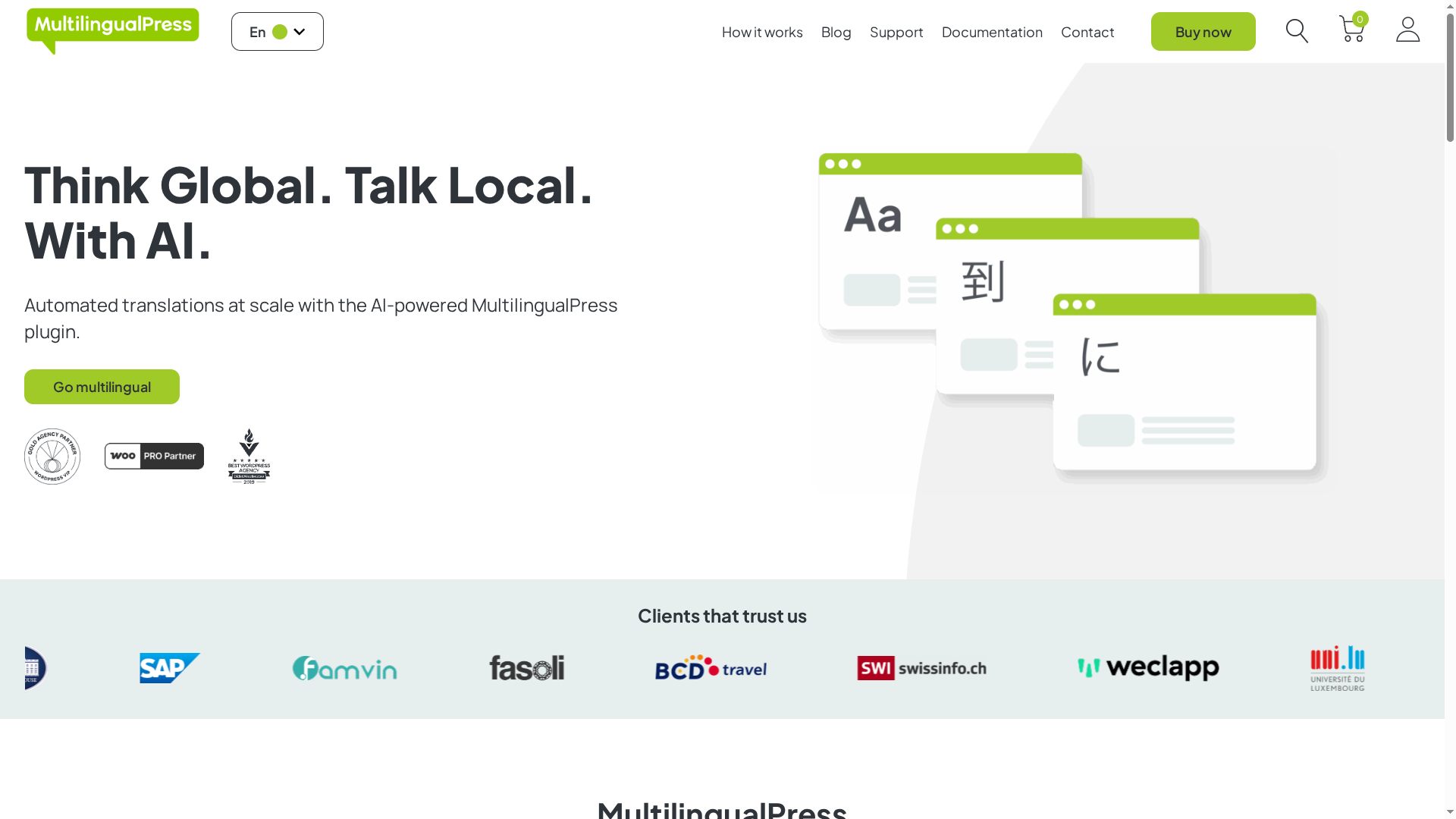The image size is (1456, 819).
Task: Open the site search
Action: click(1297, 31)
